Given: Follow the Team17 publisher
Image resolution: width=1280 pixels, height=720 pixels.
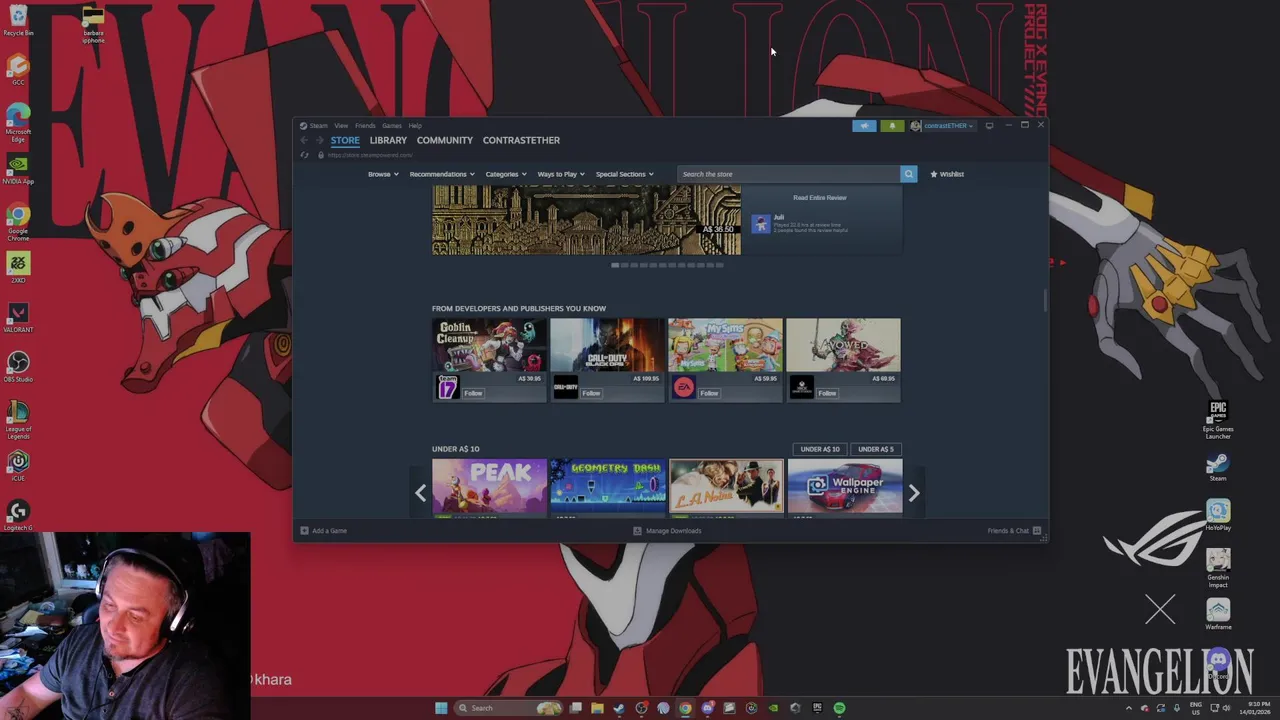Looking at the screenshot, I should (473, 393).
